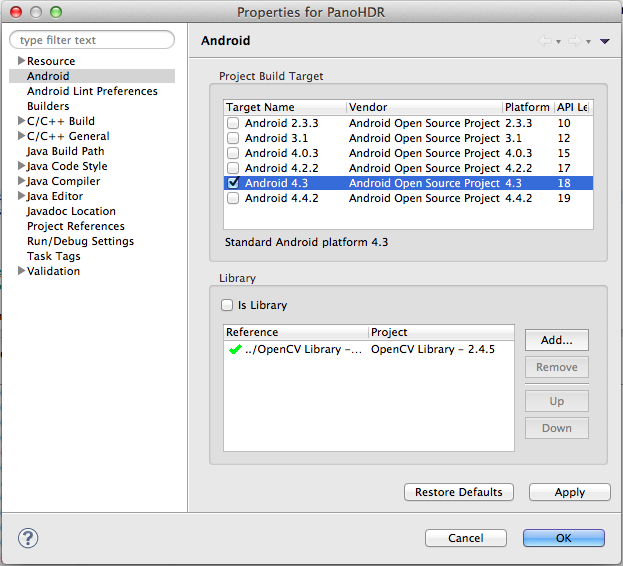This screenshot has width=623, height=566.
Task: Select the Android 2.3.3 target name text
Action: [282, 123]
